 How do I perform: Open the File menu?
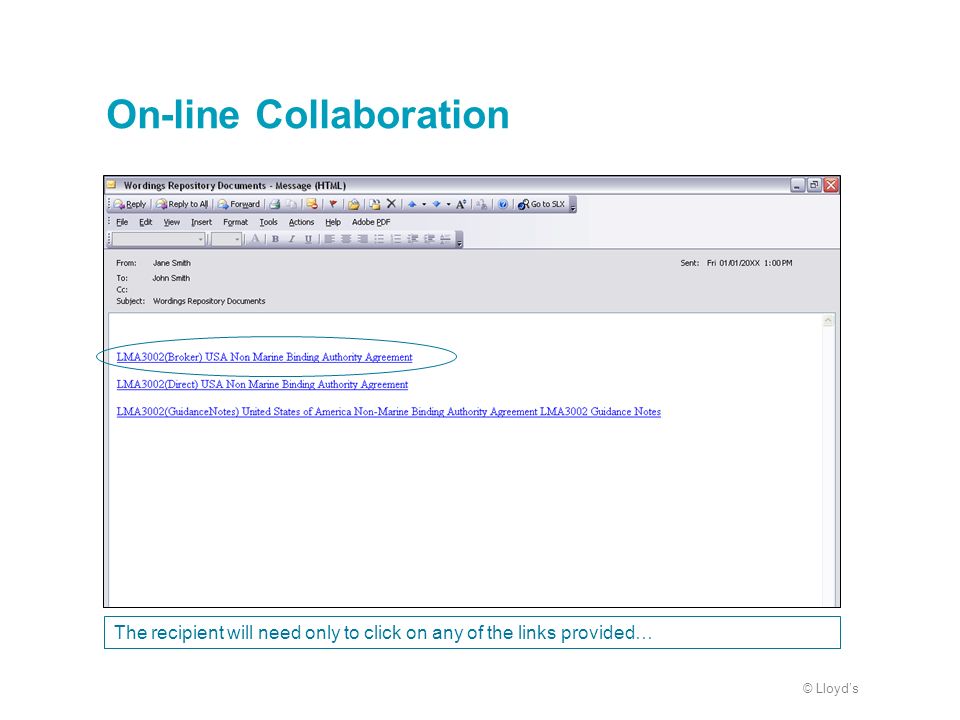[122, 222]
